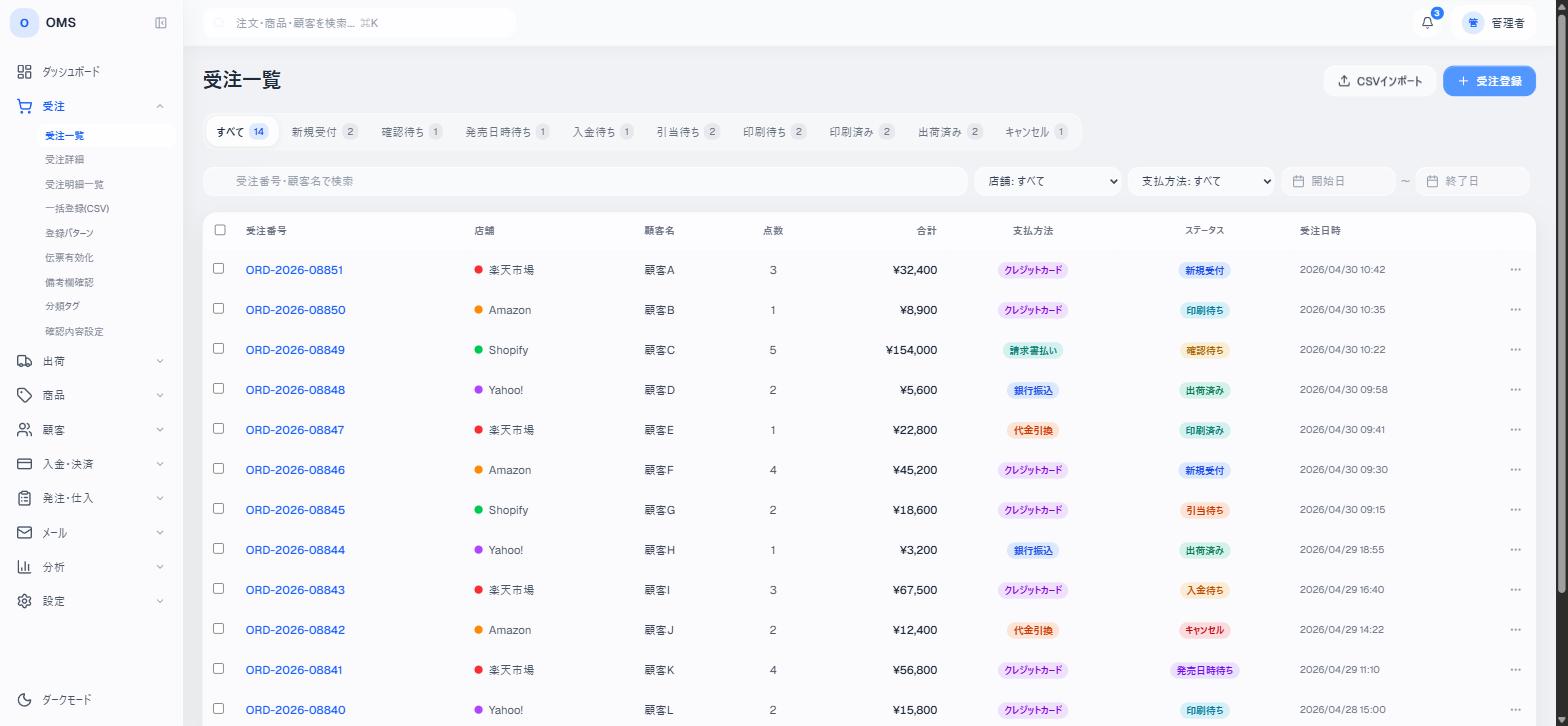Check the box for ORD-2026-08851

click(x=219, y=269)
